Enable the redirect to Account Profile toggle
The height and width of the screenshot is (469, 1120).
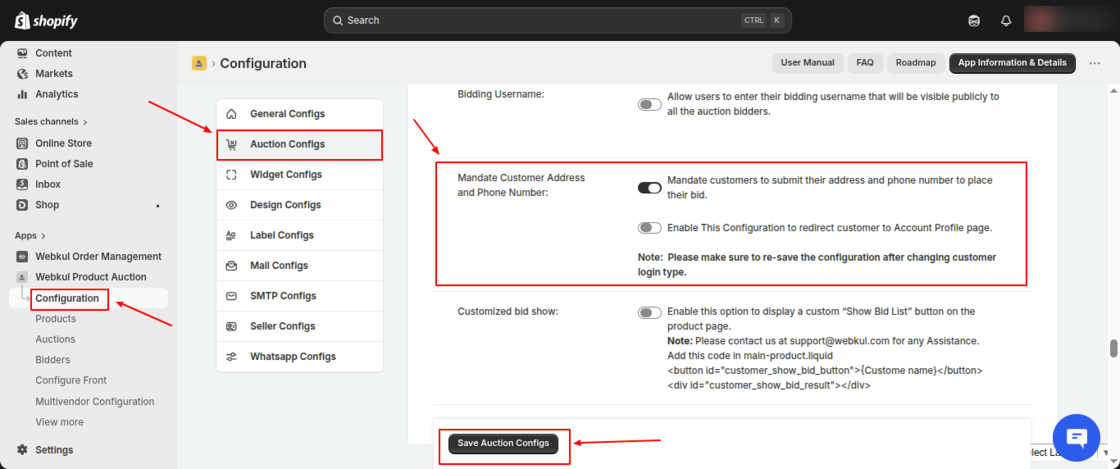pyautogui.click(x=649, y=228)
